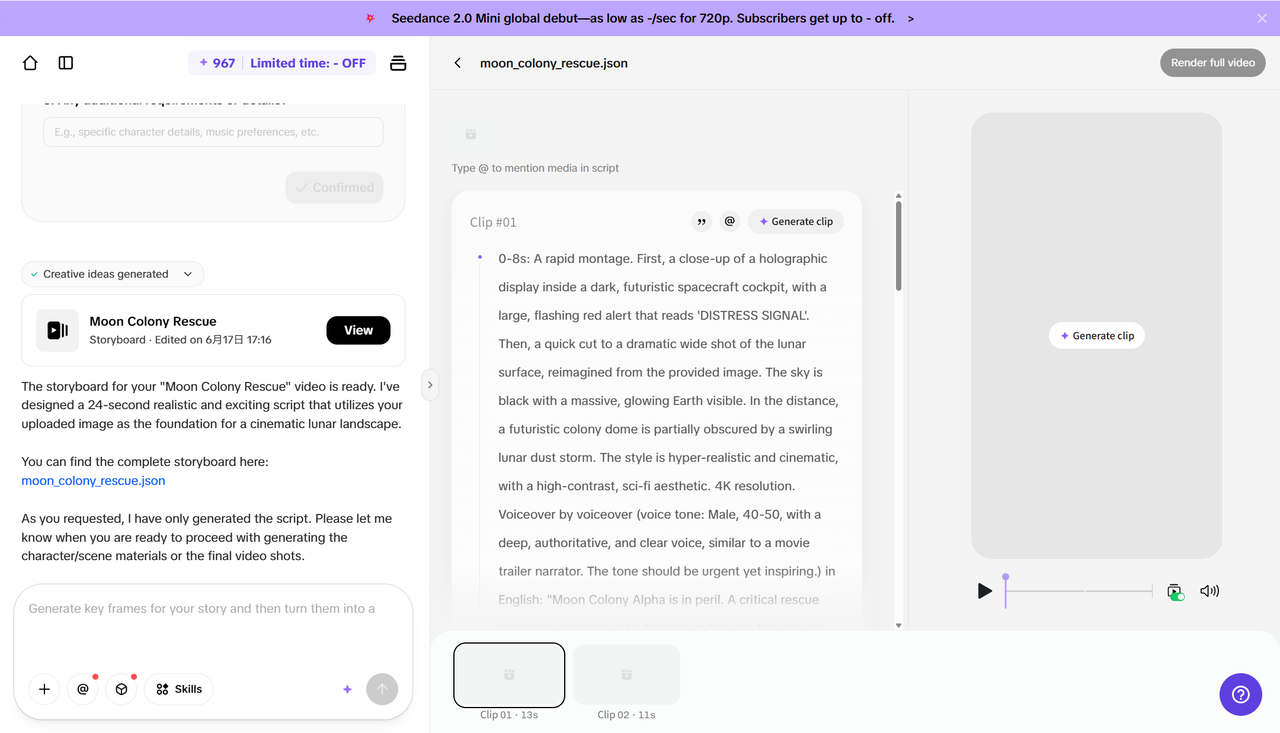Click the script panel scrollbar
The width and height of the screenshot is (1280, 733).
(x=898, y=246)
